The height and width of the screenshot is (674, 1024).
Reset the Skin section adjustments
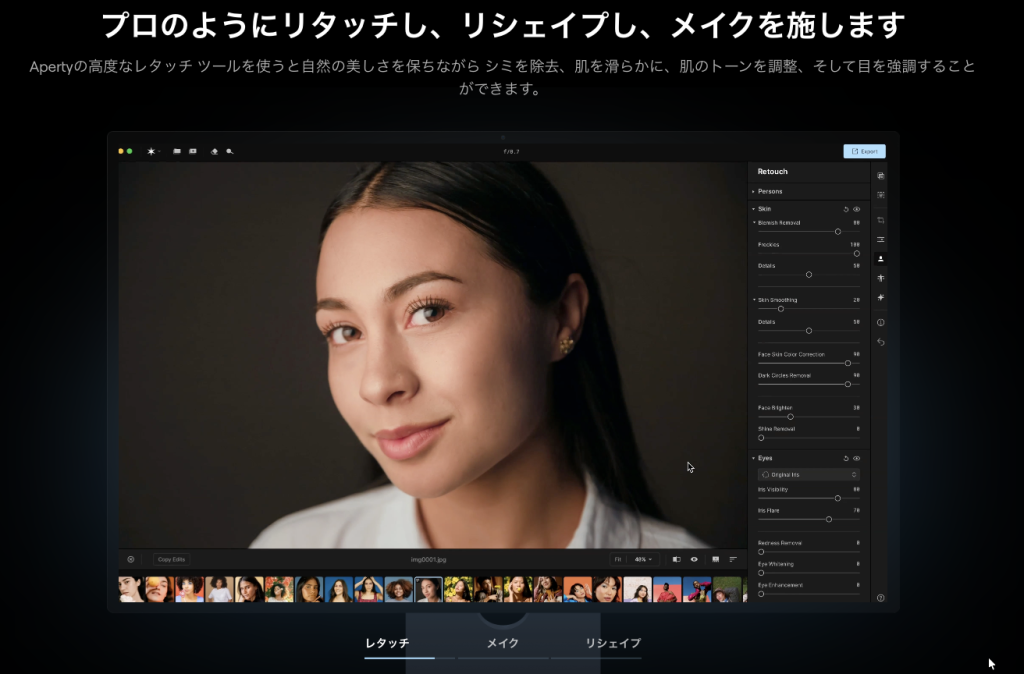click(x=846, y=208)
